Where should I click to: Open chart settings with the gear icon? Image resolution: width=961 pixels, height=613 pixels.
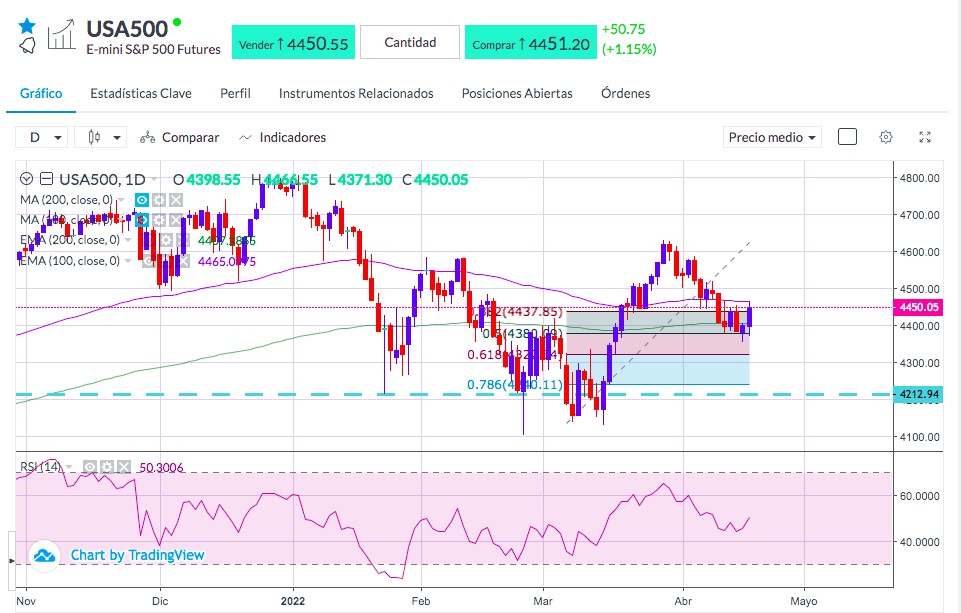coord(886,137)
